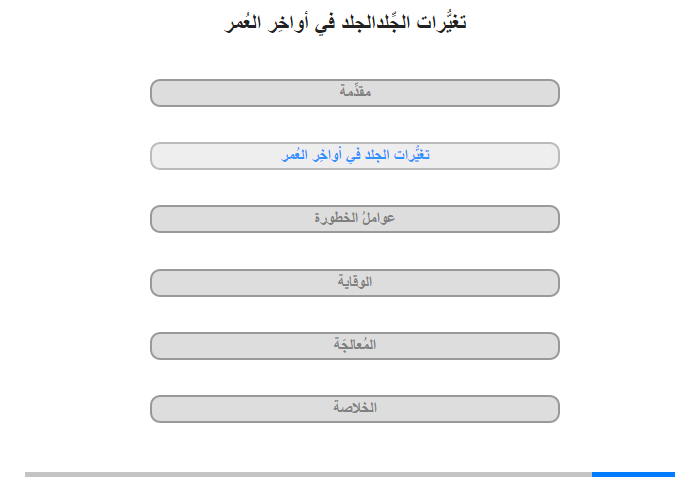Click the left end of the الوقاية bar
Image resolution: width=700 pixels, height=480 pixels.
tap(163, 283)
